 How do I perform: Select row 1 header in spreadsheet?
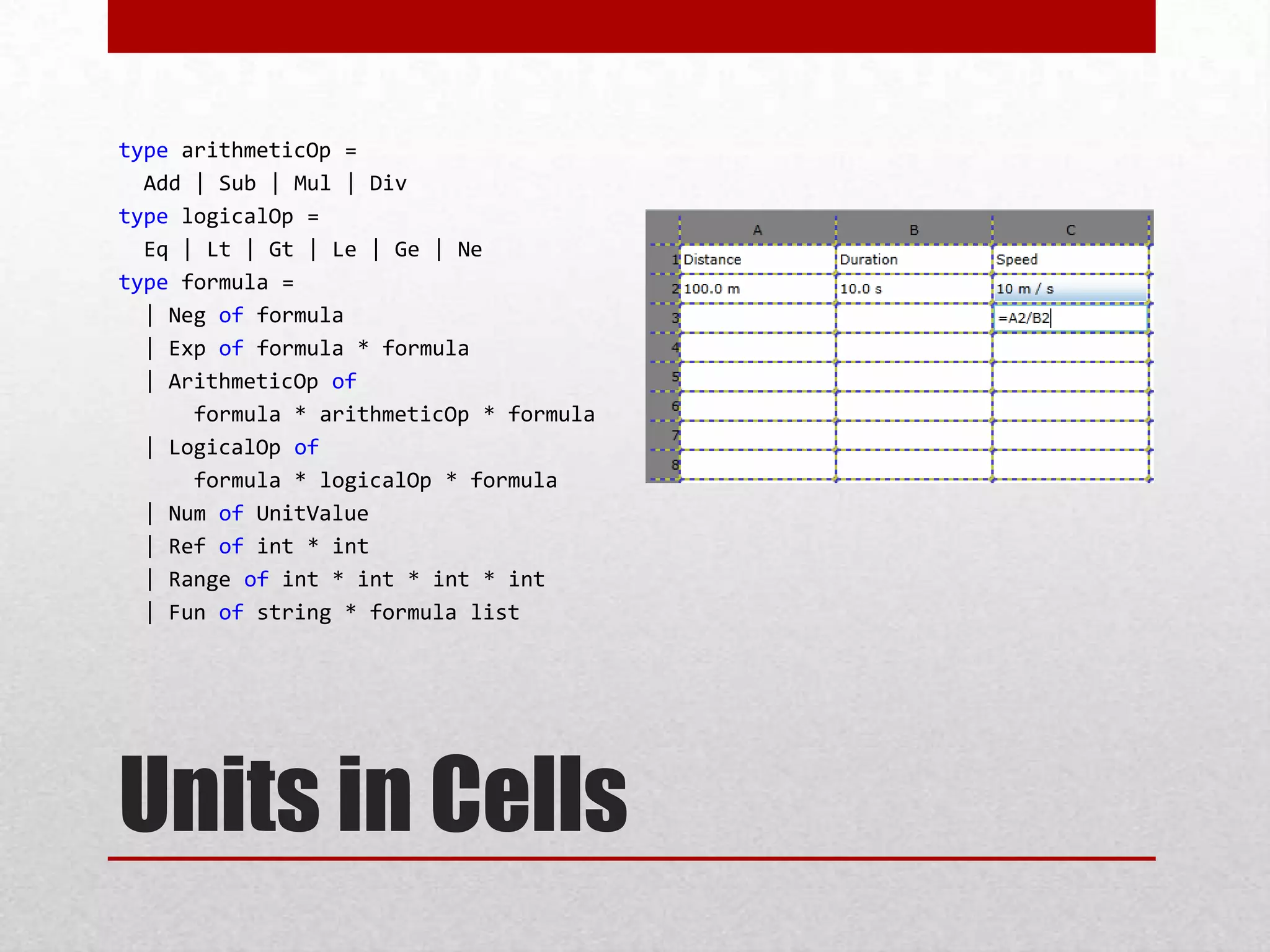[x=663, y=259]
